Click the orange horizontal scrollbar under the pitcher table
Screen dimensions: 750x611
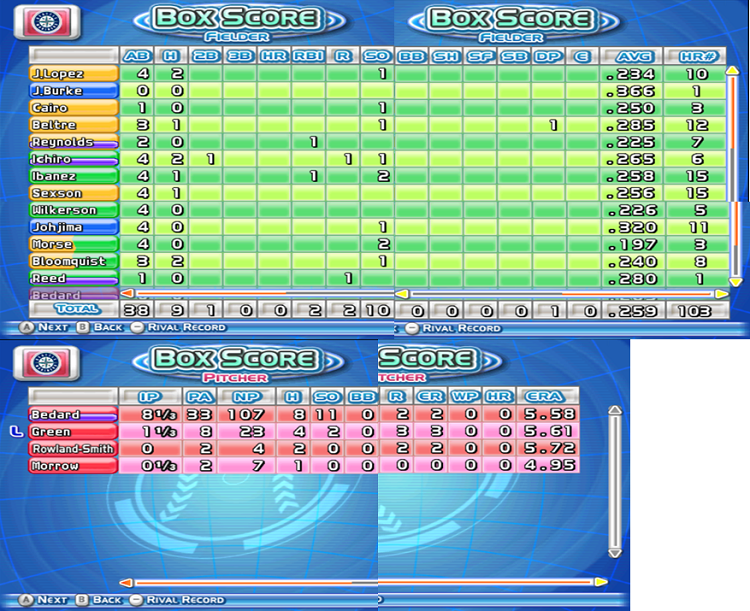pyautogui.click(x=364, y=582)
